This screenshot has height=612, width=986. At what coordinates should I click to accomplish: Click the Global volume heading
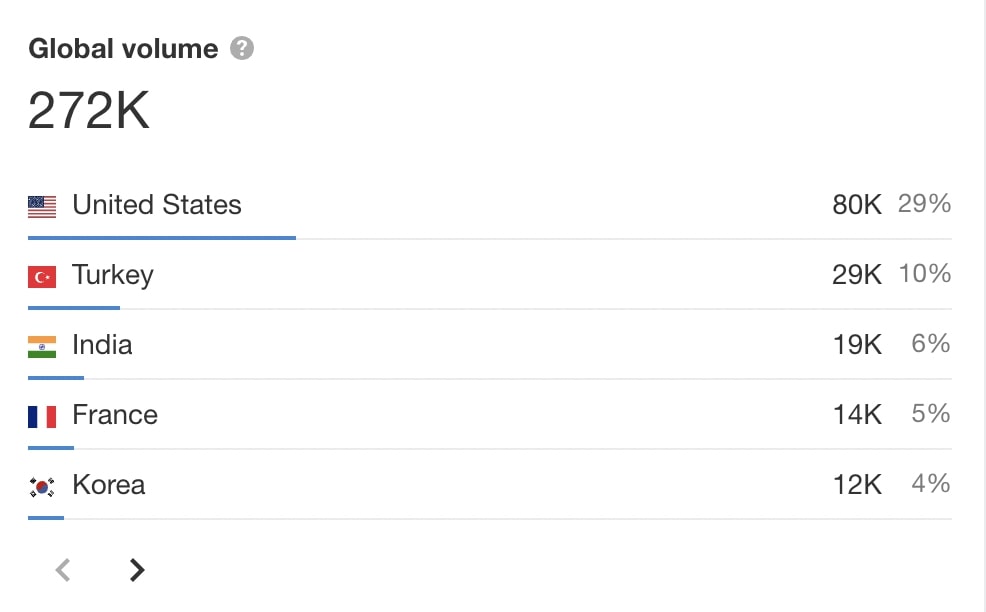coord(123,48)
